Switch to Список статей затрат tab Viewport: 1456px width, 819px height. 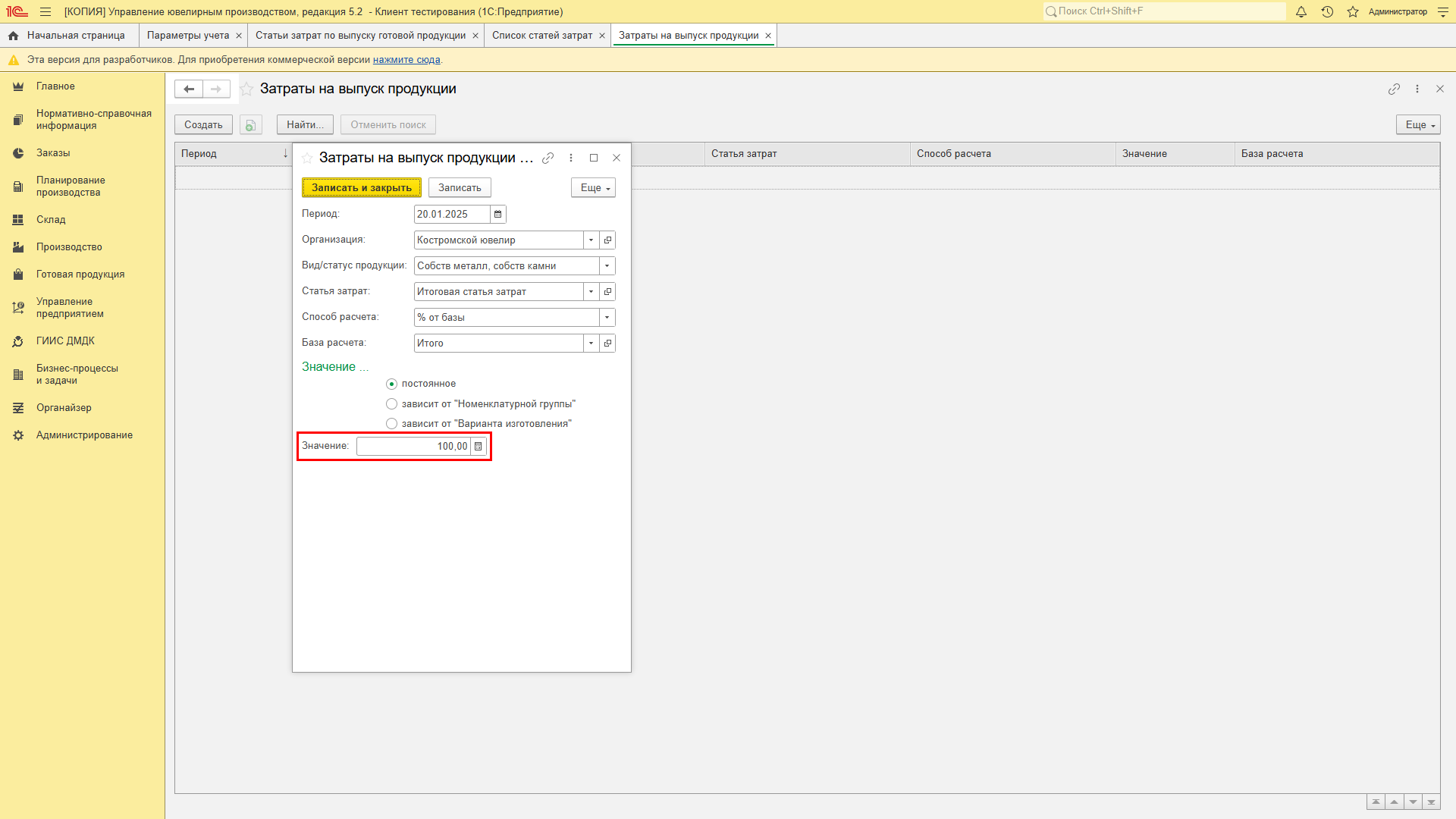(542, 36)
